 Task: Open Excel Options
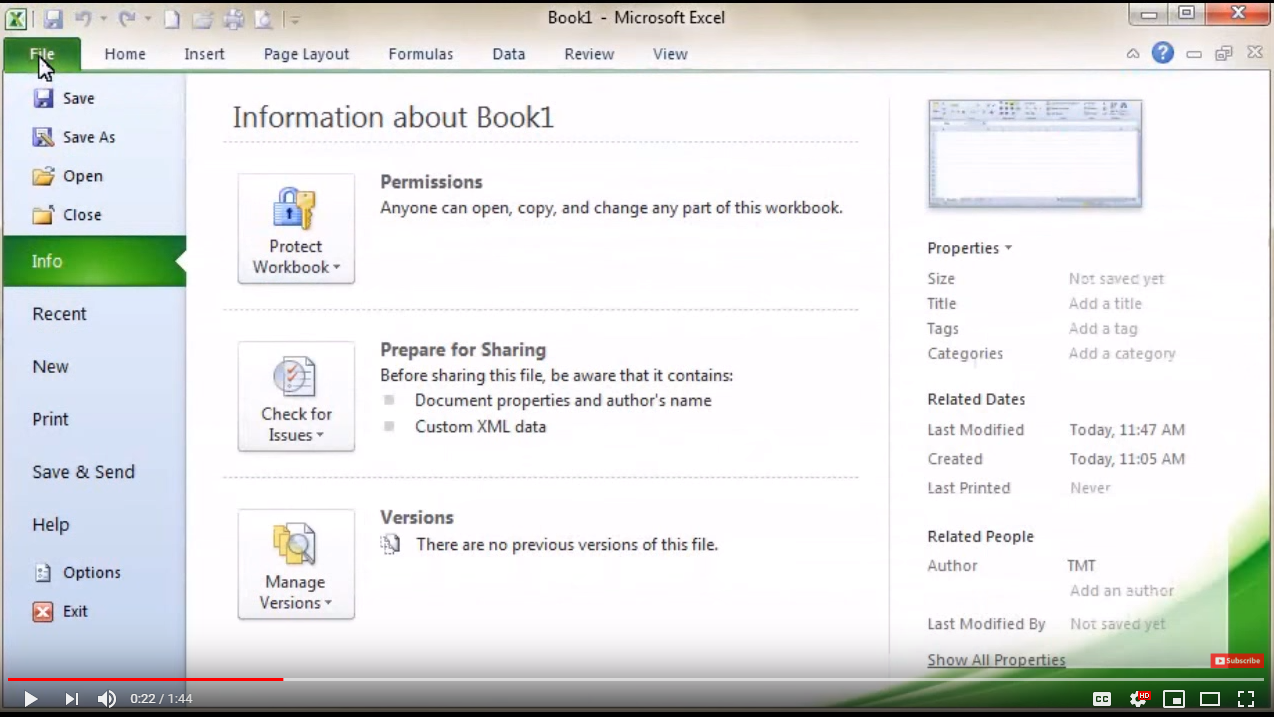pos(77,573)
